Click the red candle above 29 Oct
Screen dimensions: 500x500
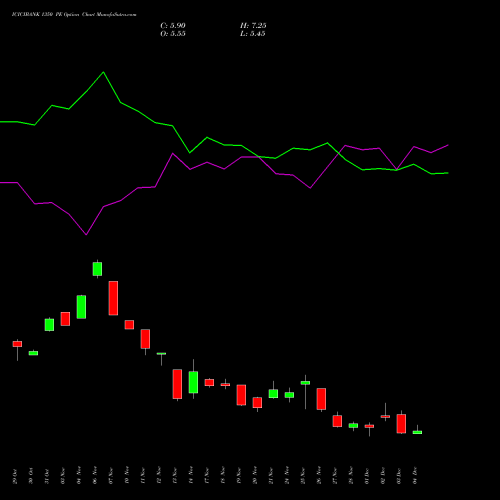click(x=17, y=344)
